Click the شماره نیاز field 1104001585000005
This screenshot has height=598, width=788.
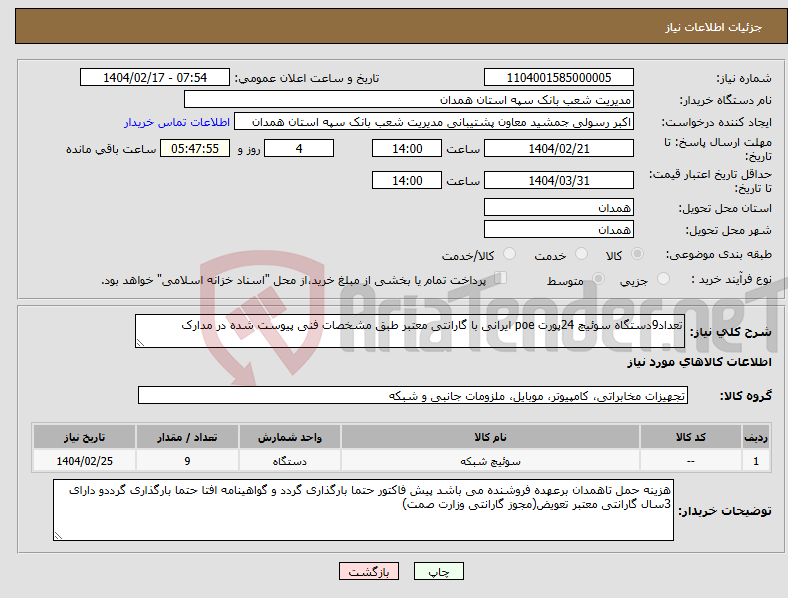click(x=558, y=77)
